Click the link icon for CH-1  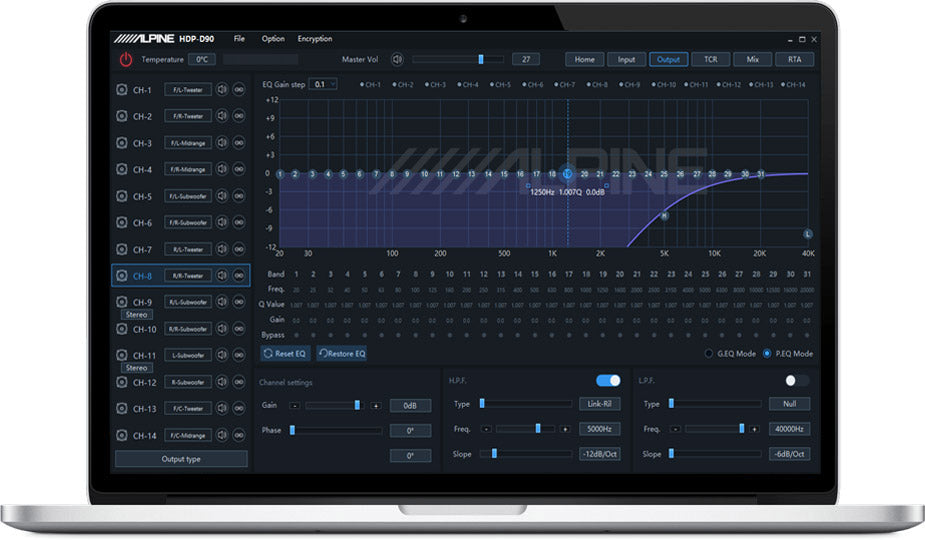pos(239,90)
